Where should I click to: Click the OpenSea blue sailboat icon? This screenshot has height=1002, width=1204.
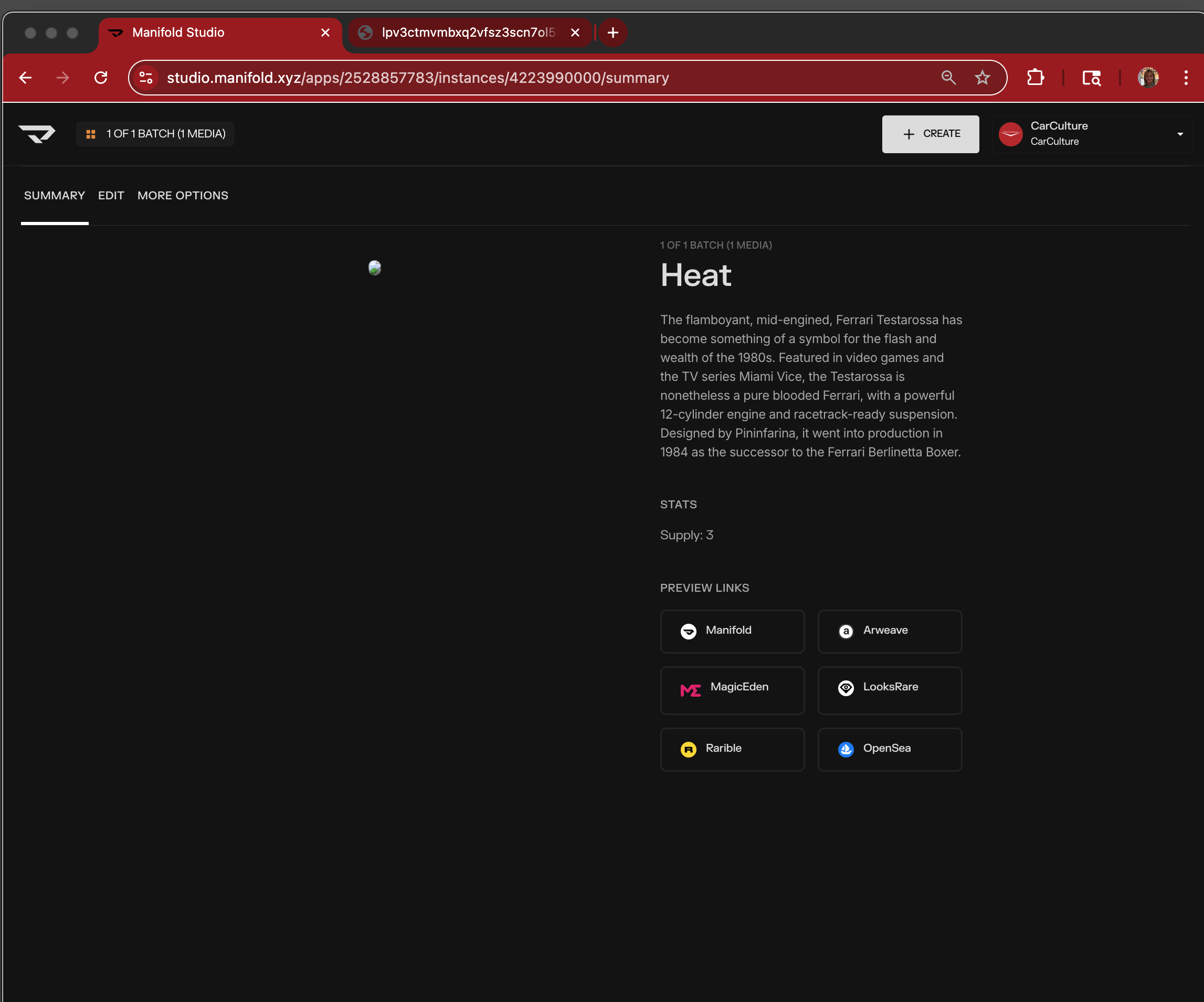(846, 749)
